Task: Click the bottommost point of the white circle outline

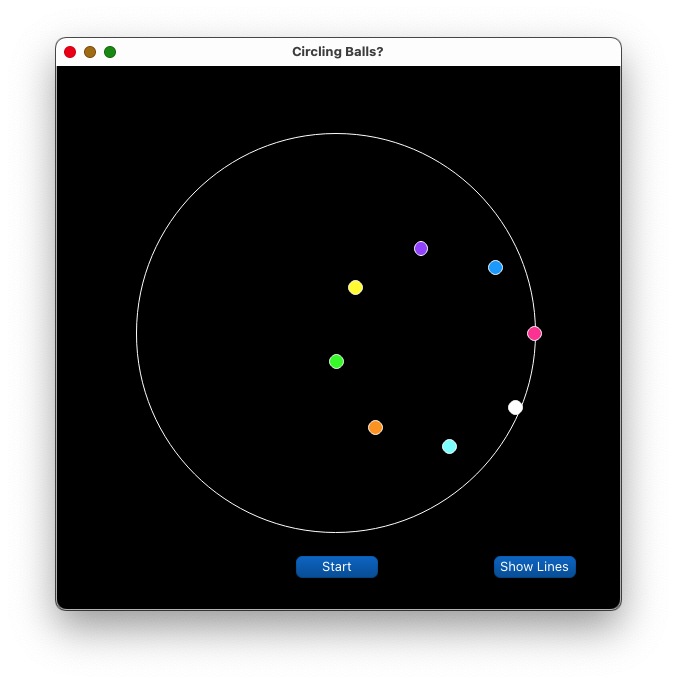Action: (x=336, y=532)
